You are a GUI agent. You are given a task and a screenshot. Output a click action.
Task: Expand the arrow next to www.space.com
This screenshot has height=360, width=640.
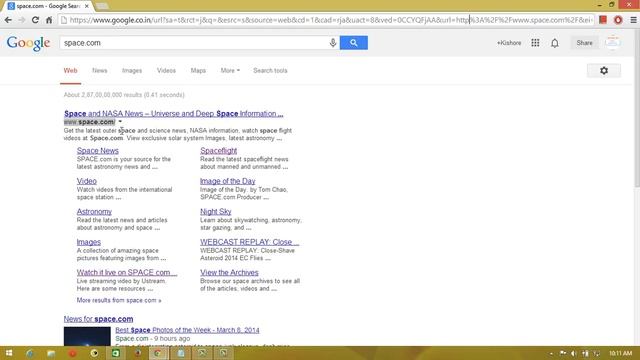click(x=120, y=122)
